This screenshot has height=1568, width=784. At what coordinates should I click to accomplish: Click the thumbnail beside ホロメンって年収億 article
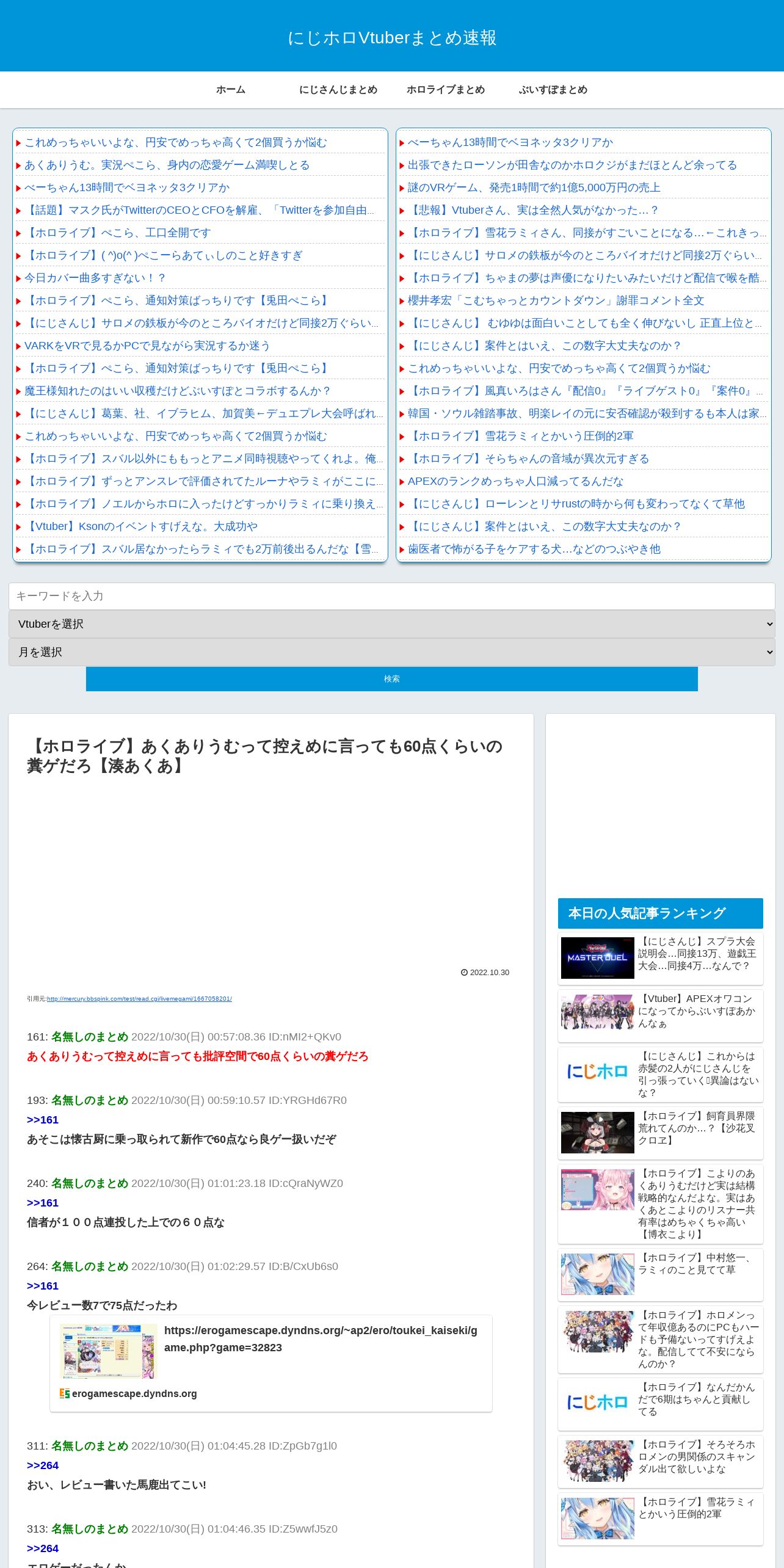pos(598,1332)
